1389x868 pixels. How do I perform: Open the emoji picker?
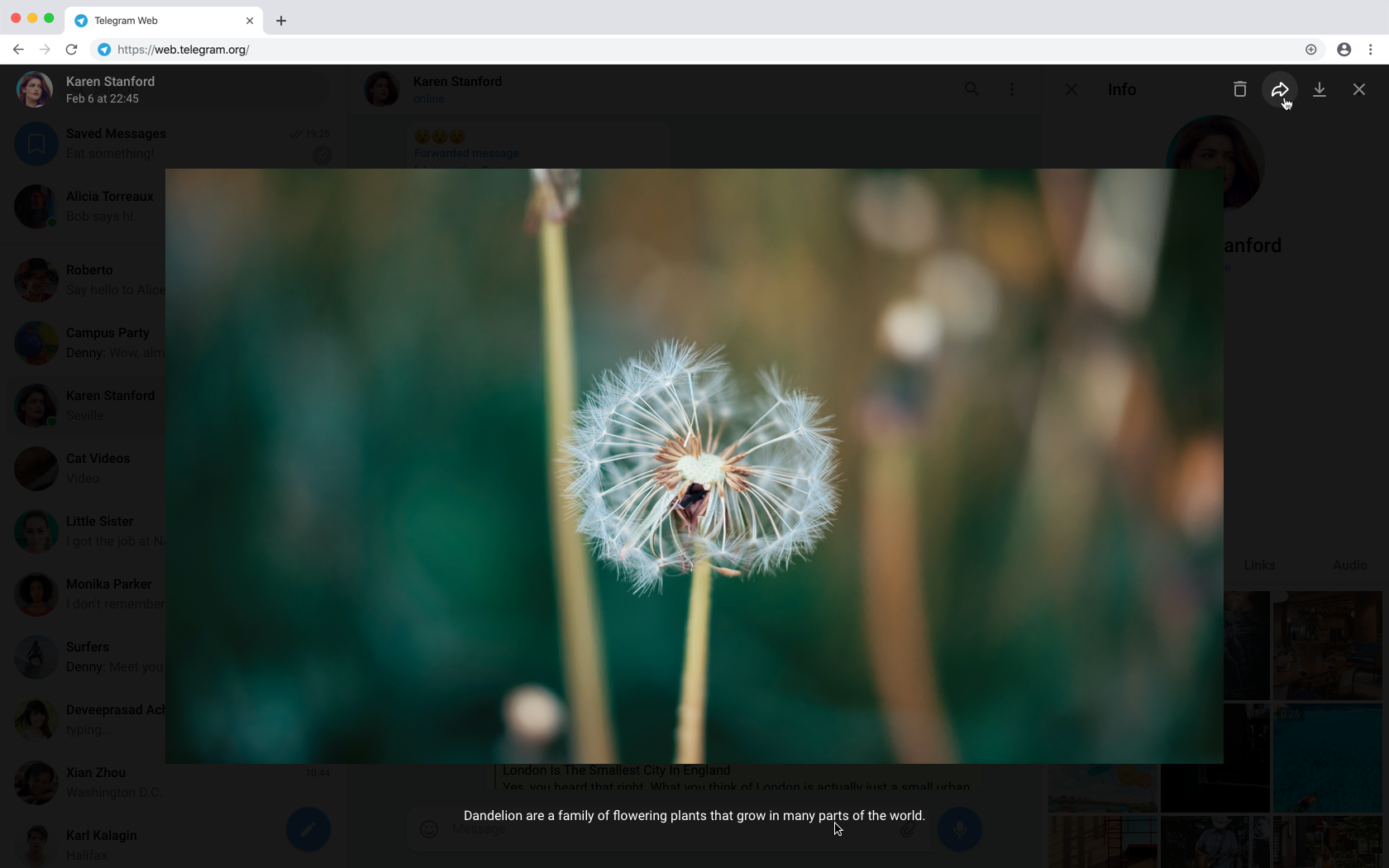[429, 829]
